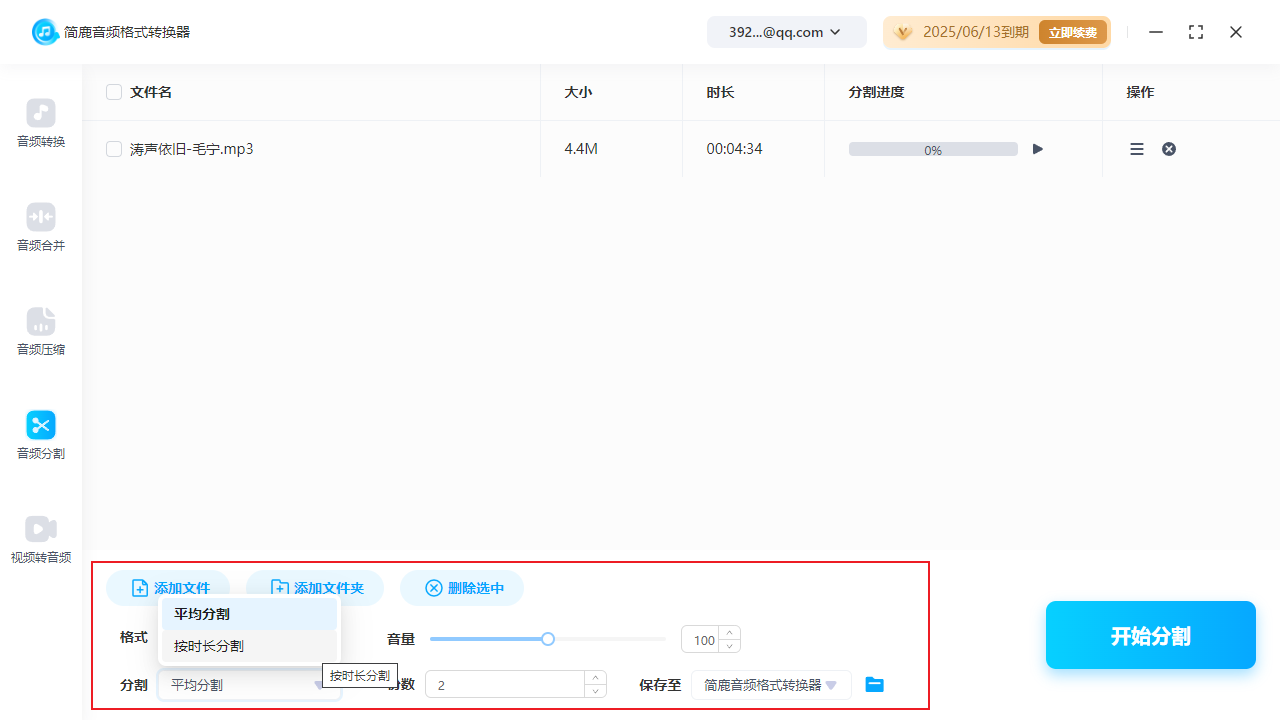
Task: Select the 音频合并 sidebar tool
Action: click(x=40, y=228)
